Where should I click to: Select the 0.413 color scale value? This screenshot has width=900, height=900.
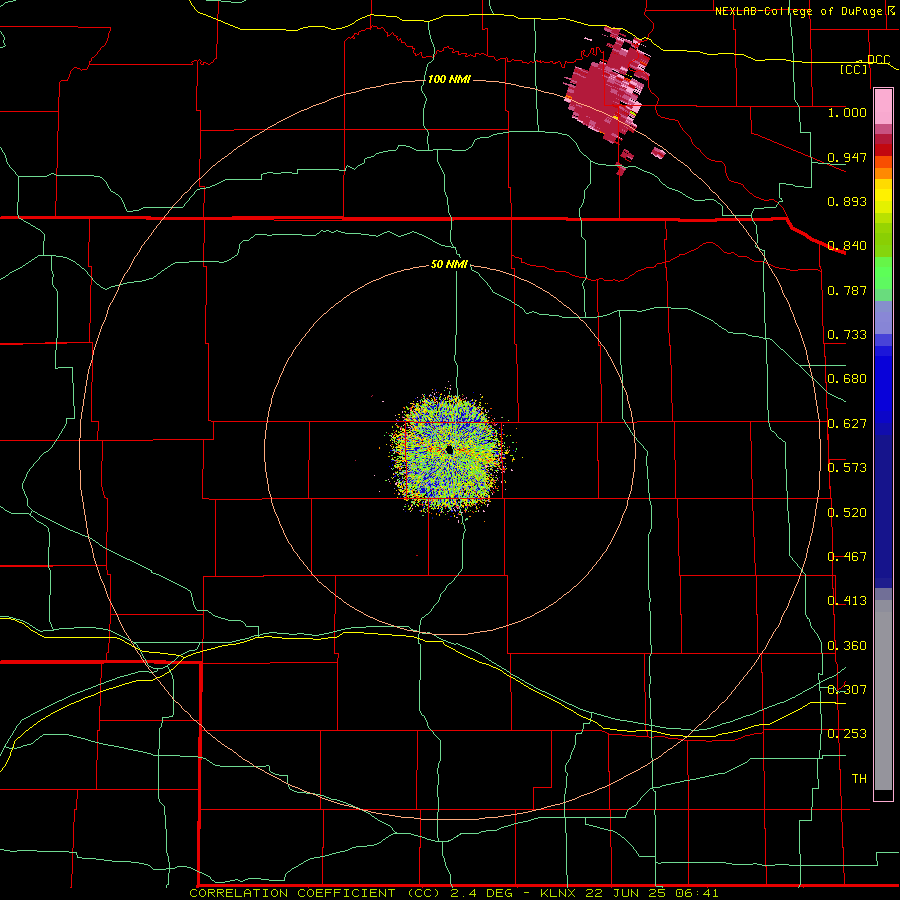[x=847, y=601]
